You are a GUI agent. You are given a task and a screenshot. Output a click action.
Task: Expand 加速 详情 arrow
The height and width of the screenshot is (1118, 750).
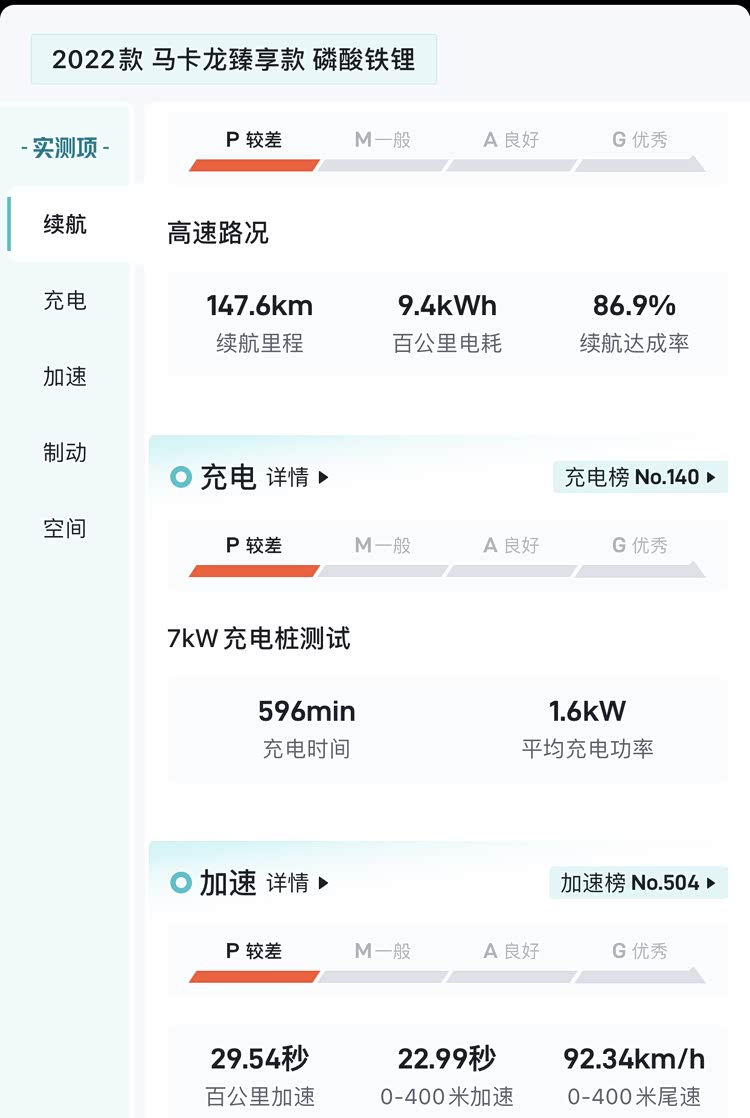tap(323, 883)
